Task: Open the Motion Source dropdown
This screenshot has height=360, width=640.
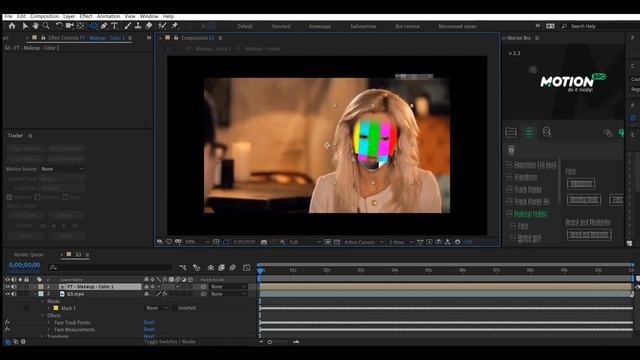Action: pyautogui.click(x=62, y=169)
